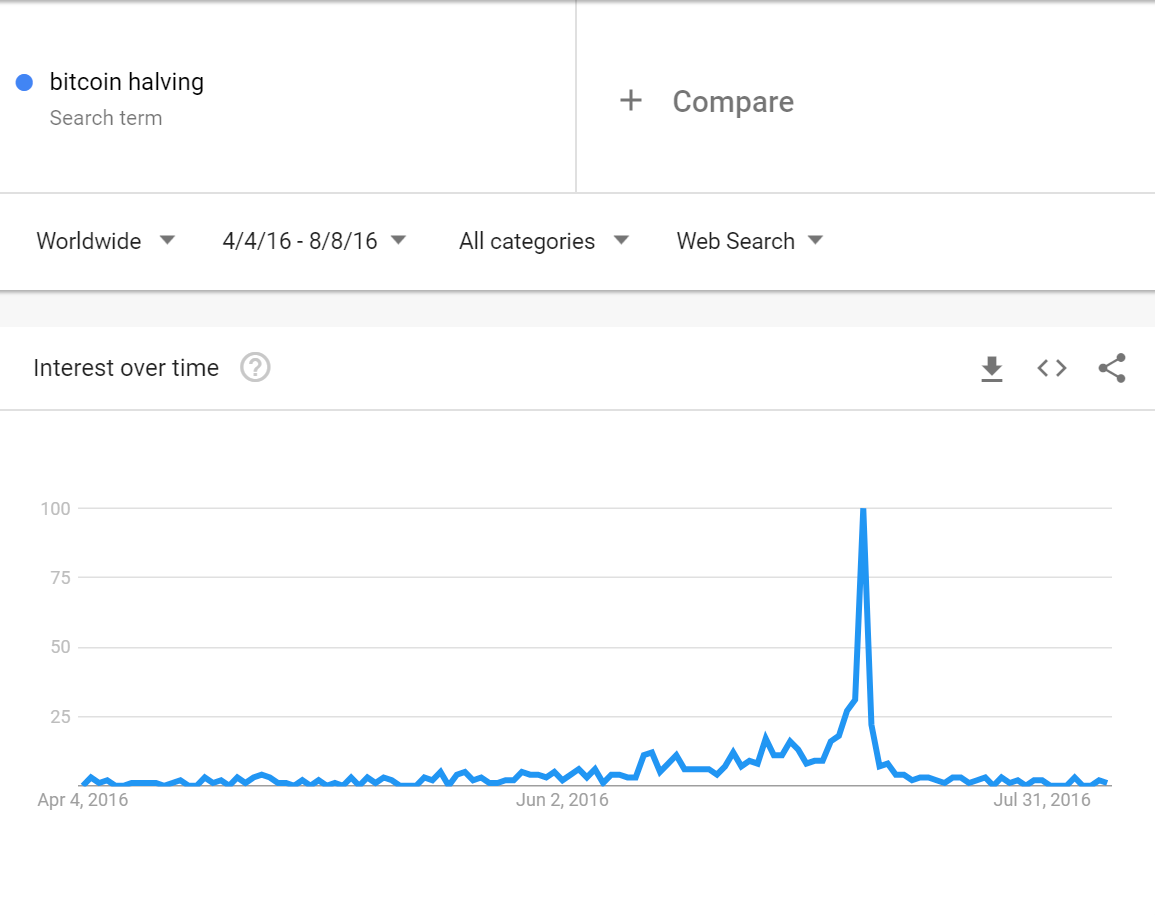
Task: Click the Jul 31, 2016 axis label
Action: coord(1042,800)
